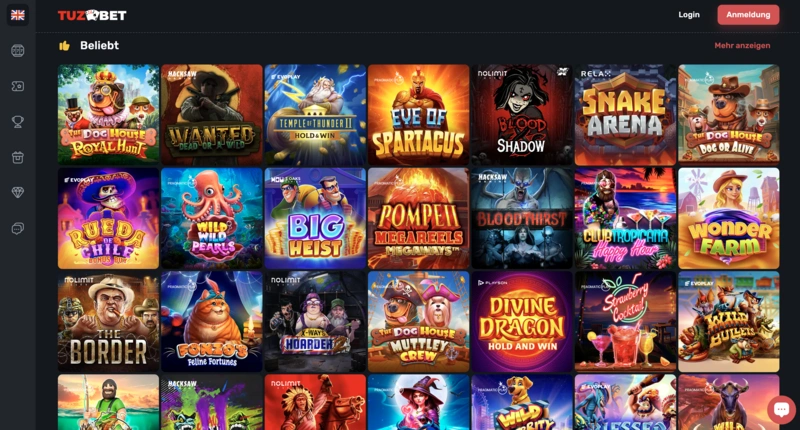Open the Wanted Dead or a Wild game

click(212, 115)
